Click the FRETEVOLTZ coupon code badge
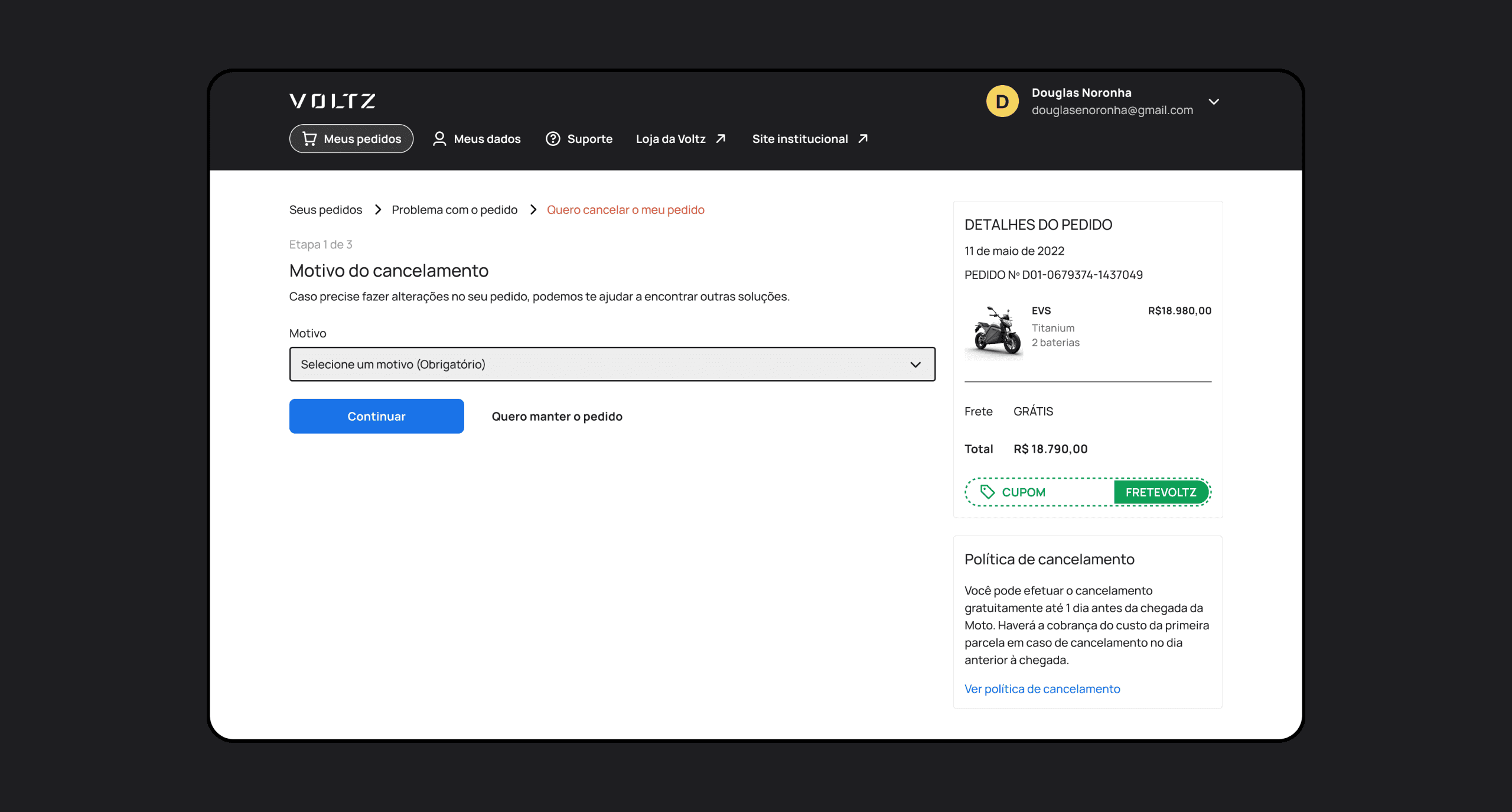 1161,492
